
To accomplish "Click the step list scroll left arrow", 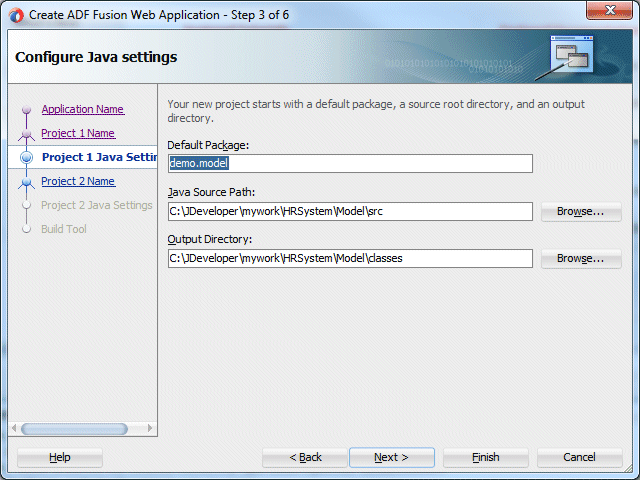I will pyautogui.click(x=14, y=428).
